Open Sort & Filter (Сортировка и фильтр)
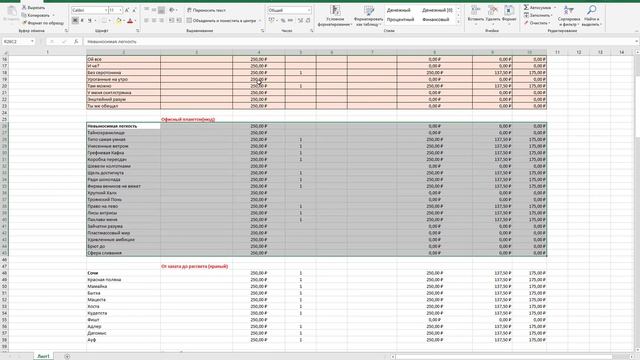Image resolution: width=640 pixels, height=360 pixels. click(569, 16)
